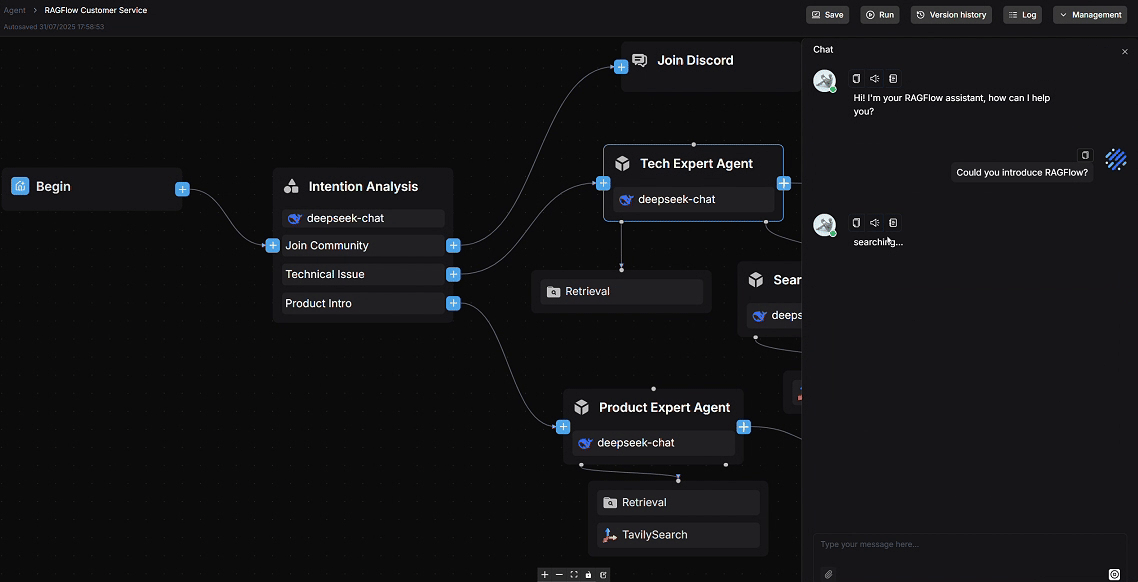Copy the RAGFlow assistant greeting message
This screenshot has width=1138, height=582.
point(856,79)
